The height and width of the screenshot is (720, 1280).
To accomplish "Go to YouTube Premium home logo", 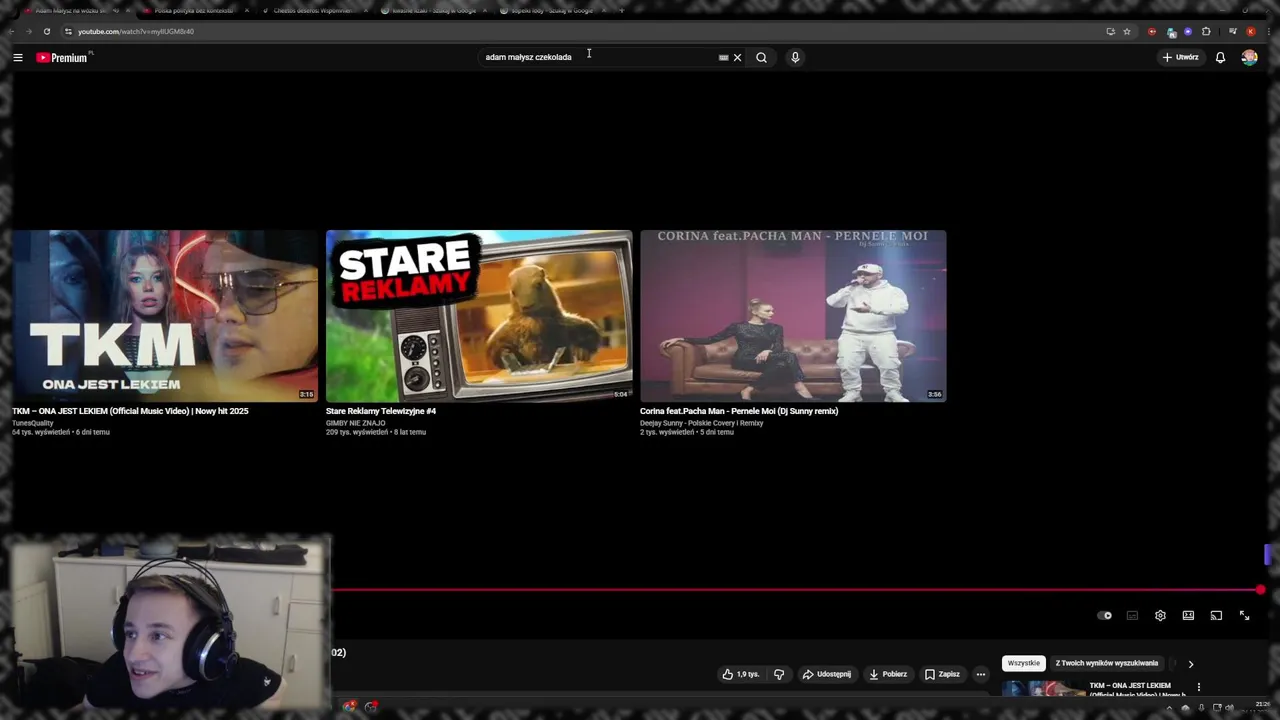I will (x=62, y=57).
